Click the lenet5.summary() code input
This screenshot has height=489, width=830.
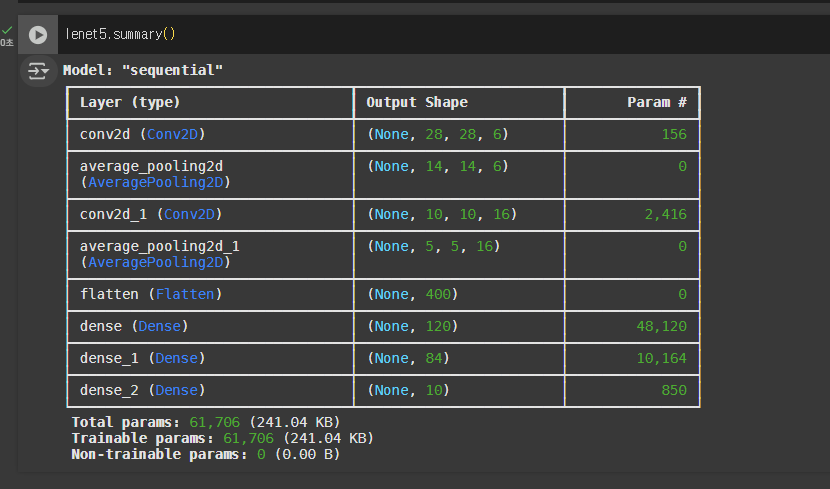442,34
